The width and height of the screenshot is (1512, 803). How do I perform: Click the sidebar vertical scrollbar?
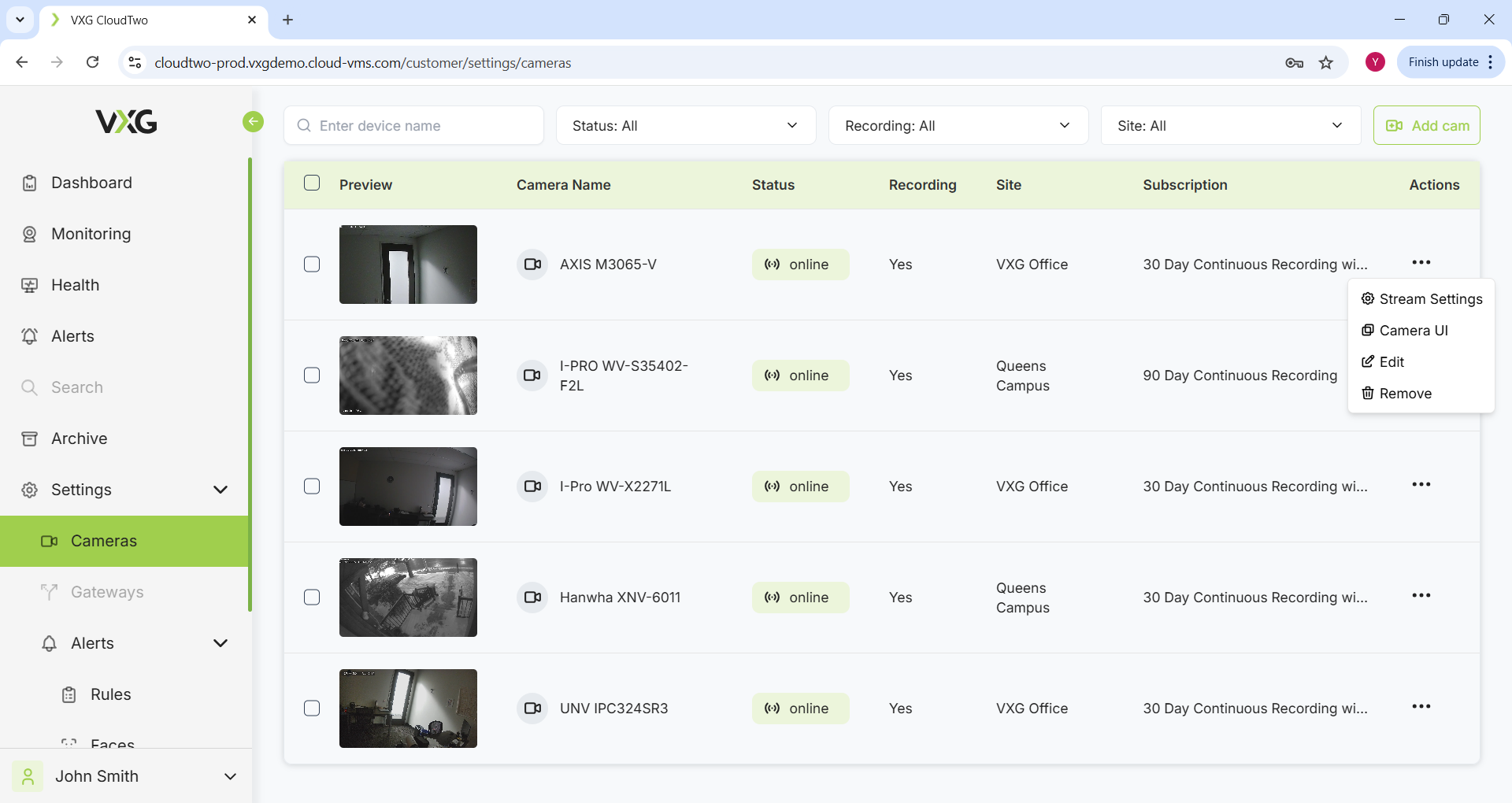250,384
